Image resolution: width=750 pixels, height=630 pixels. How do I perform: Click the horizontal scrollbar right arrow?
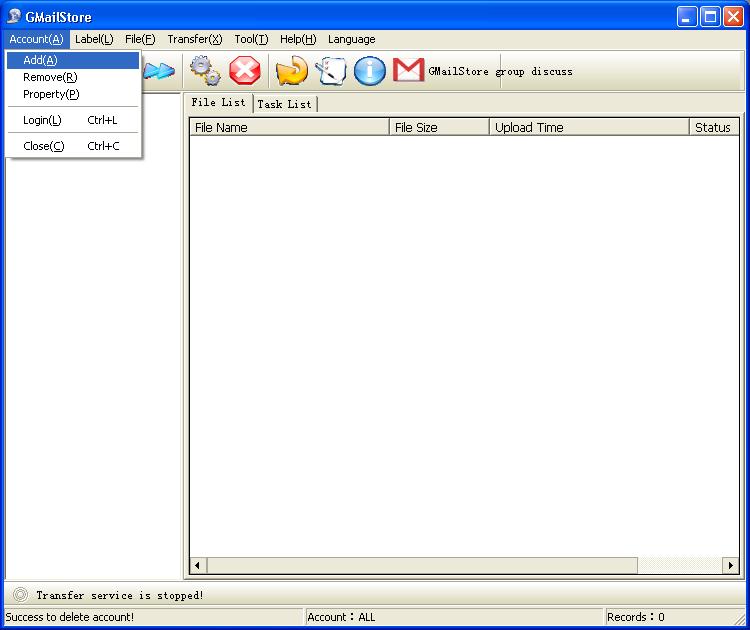(731, 566)
